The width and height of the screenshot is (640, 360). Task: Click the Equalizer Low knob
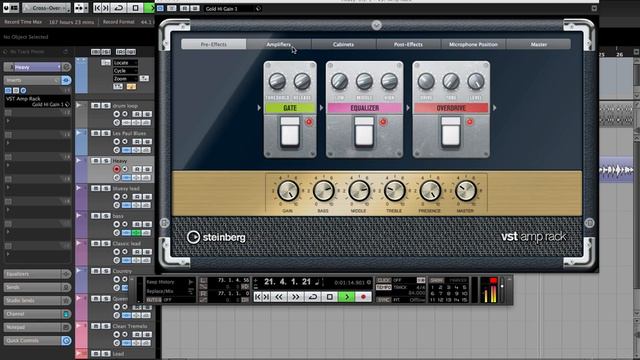339,82
